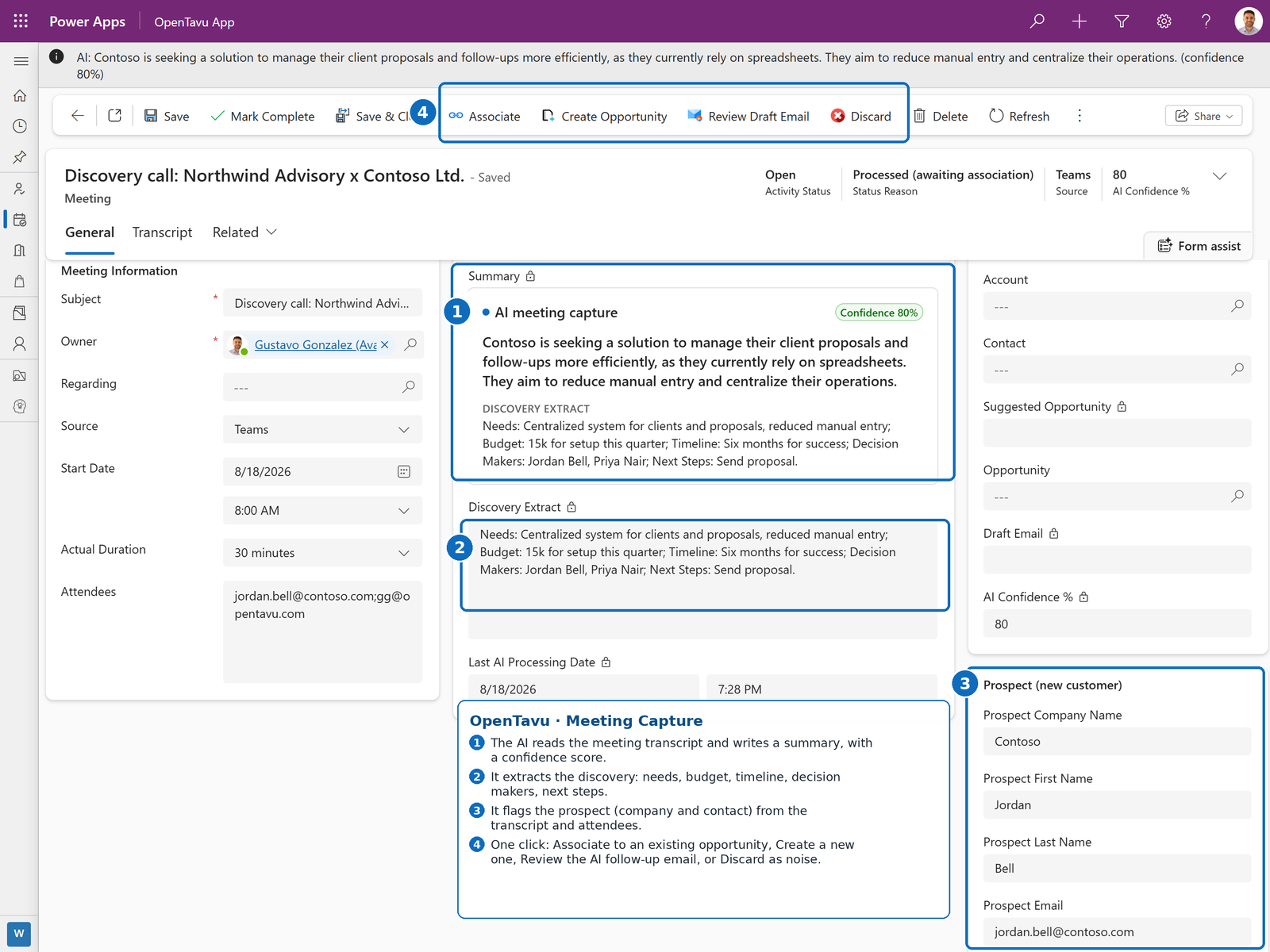Go to Home in the left sidebar

pos(20,95)
